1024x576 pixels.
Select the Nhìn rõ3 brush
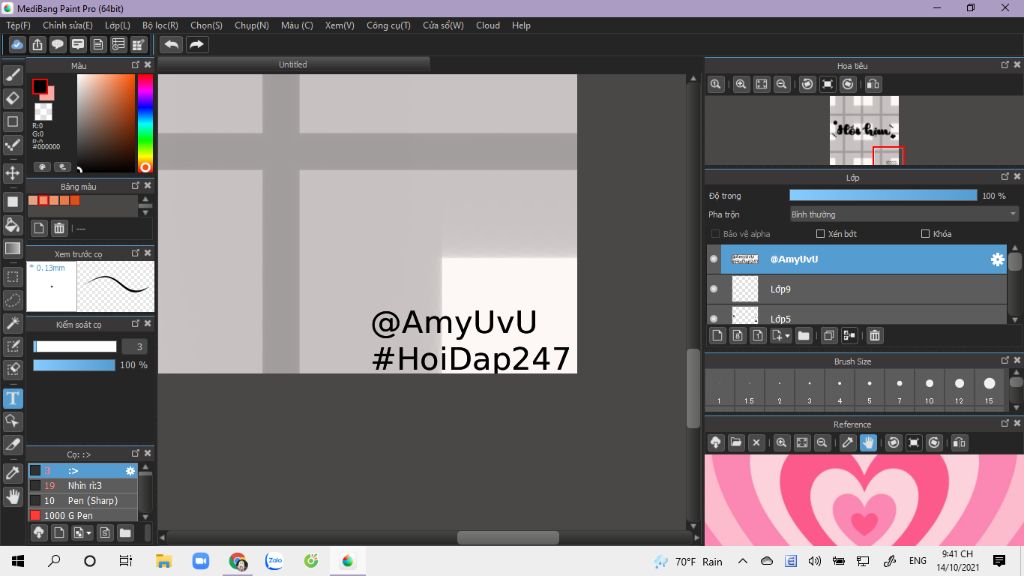[83, 485]
